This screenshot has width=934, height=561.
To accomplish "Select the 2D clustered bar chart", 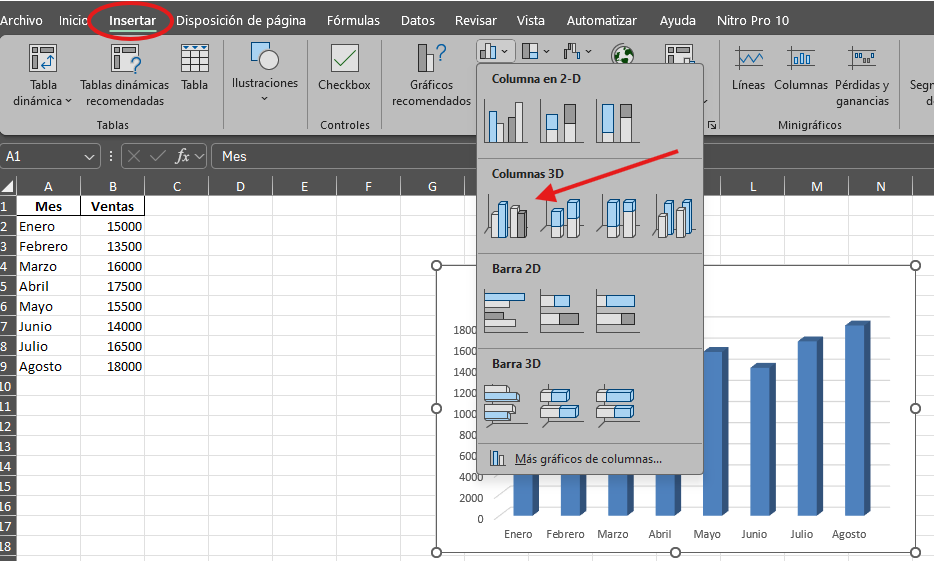I will click(x=506, y=311).
